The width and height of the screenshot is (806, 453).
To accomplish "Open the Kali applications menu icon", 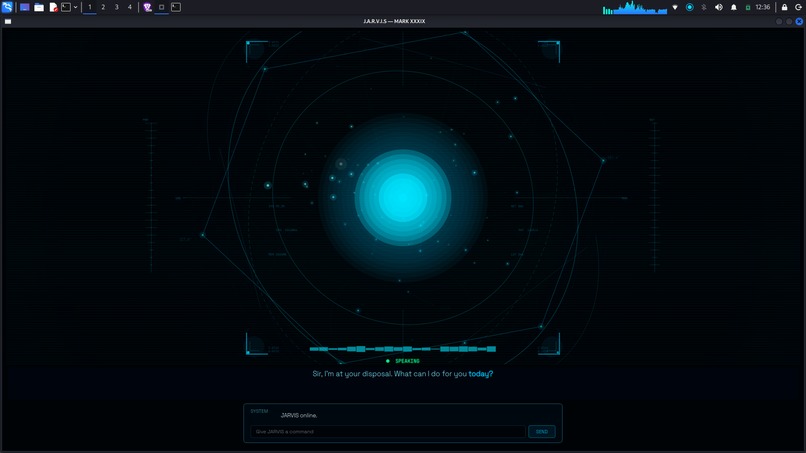I will point(7,7).
